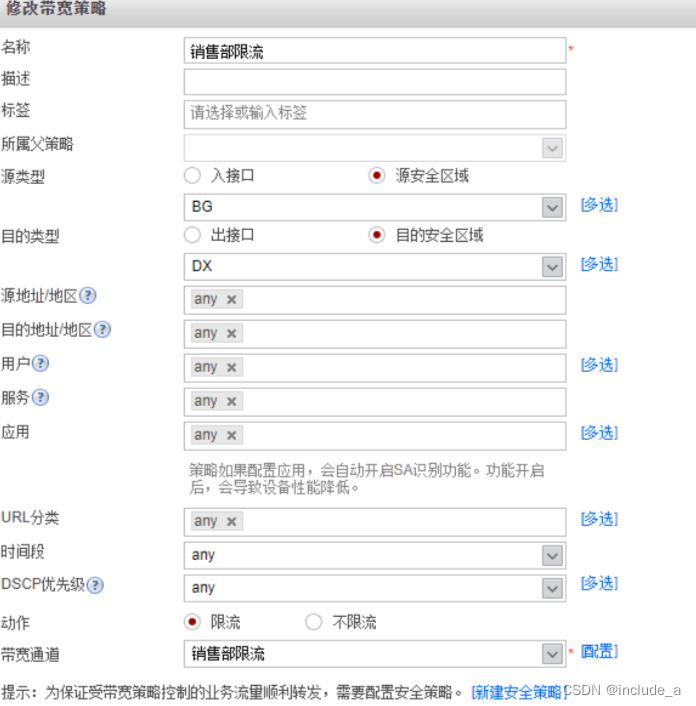696x706 pixels.
Task: Expand the 时间段 dropdown
Action: pyautogui.click(x=552, y=556)
